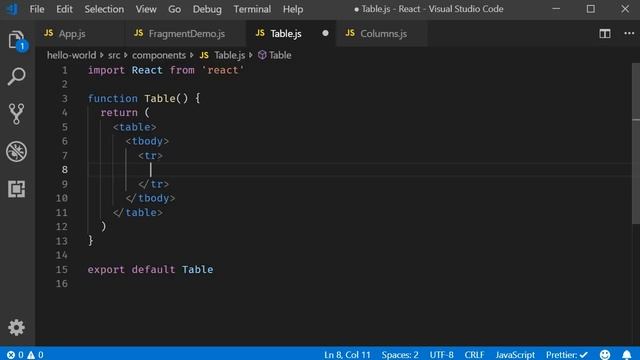The image size is (640, 360).
Task: Click 'export default Table' on line 15
Action: click(x=150, y=269)
